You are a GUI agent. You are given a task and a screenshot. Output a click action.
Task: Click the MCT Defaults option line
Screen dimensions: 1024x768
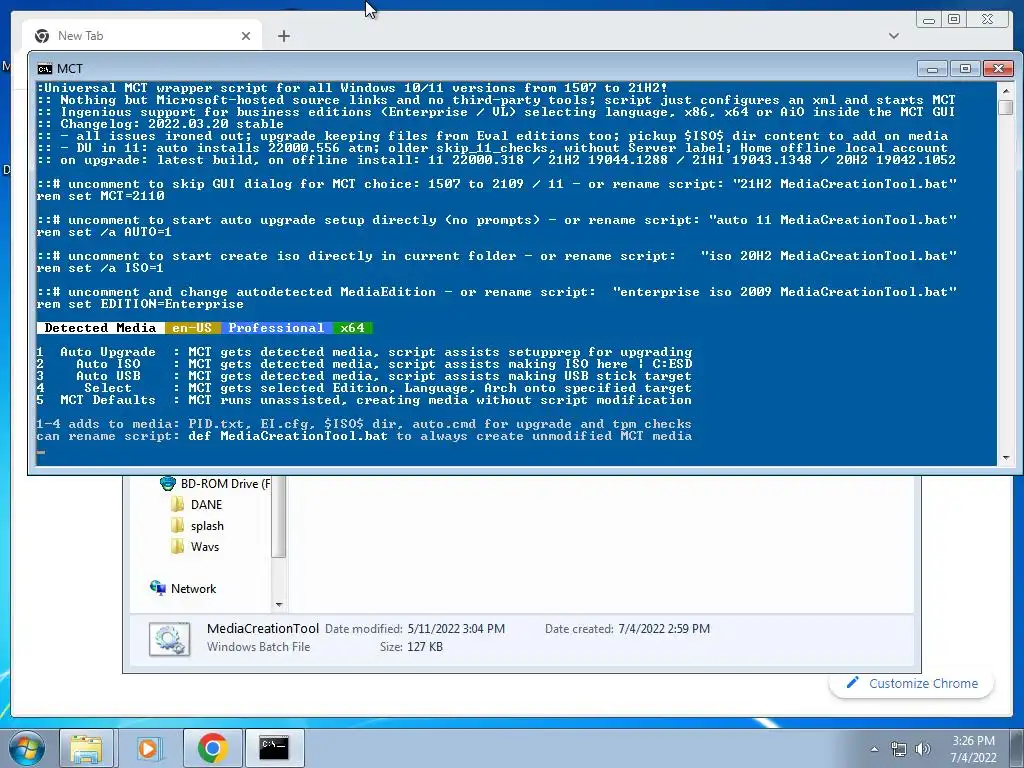[x=364, y=400]
